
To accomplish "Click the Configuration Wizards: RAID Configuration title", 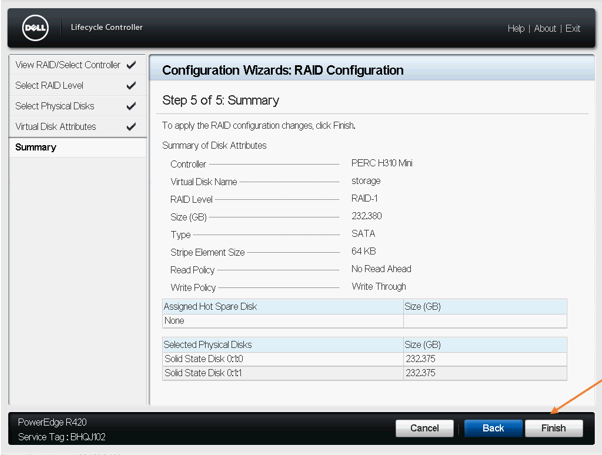I will coord(283,71).
